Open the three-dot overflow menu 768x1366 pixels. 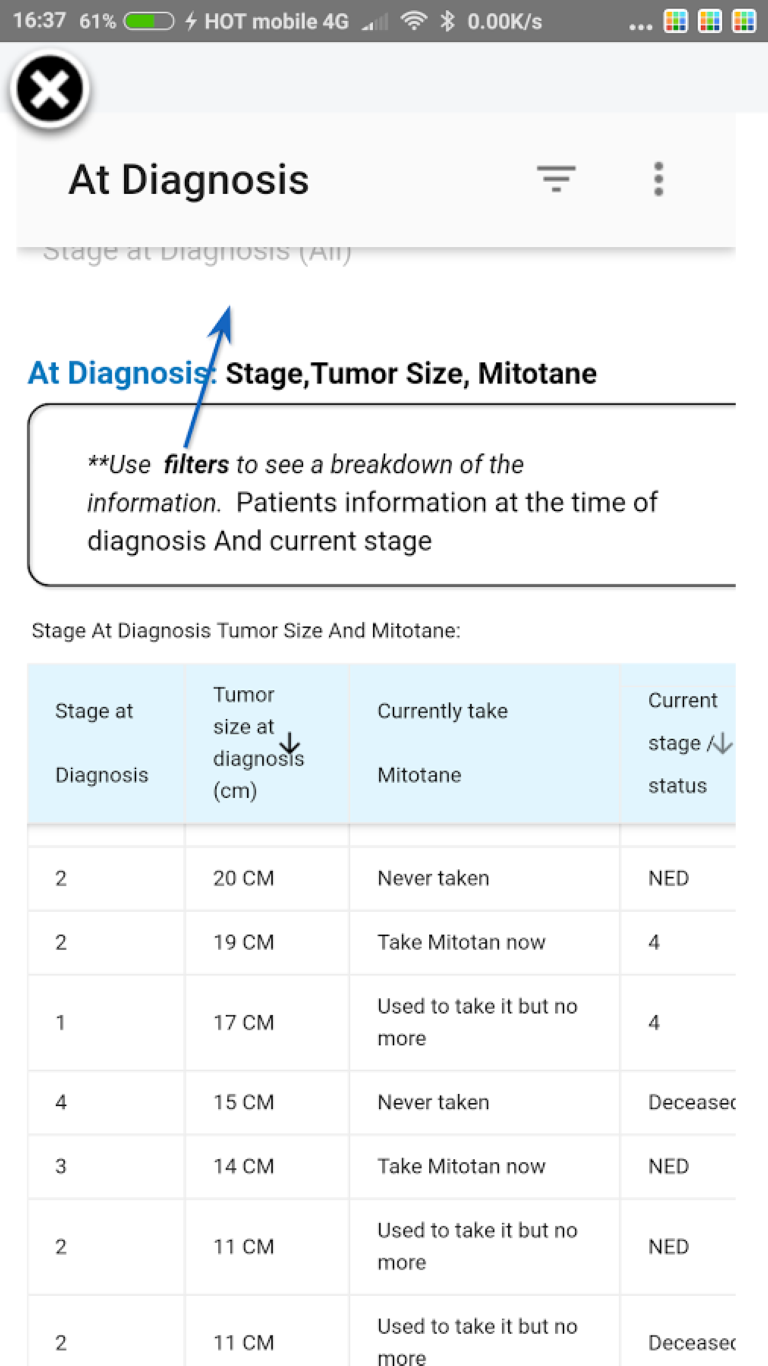658,179
